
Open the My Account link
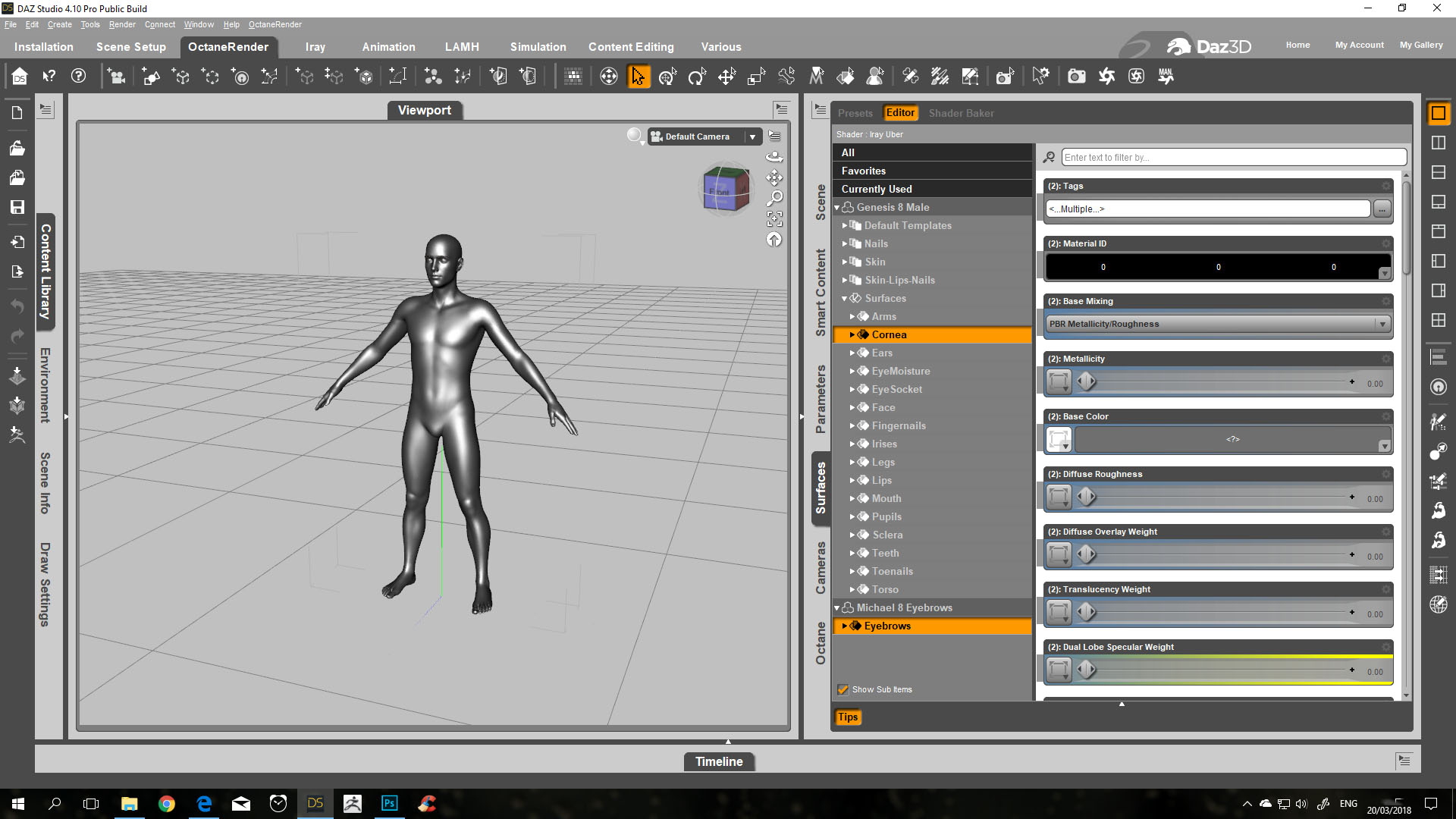pos(1359,45)
